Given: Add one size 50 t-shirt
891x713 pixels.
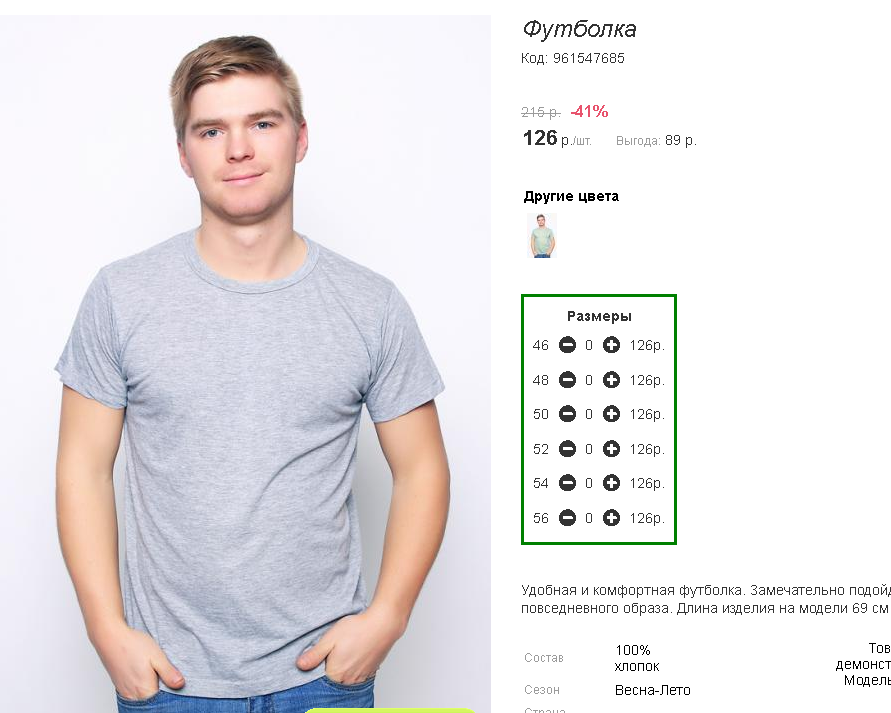Looking at the screenshot, I should point(611,414).
